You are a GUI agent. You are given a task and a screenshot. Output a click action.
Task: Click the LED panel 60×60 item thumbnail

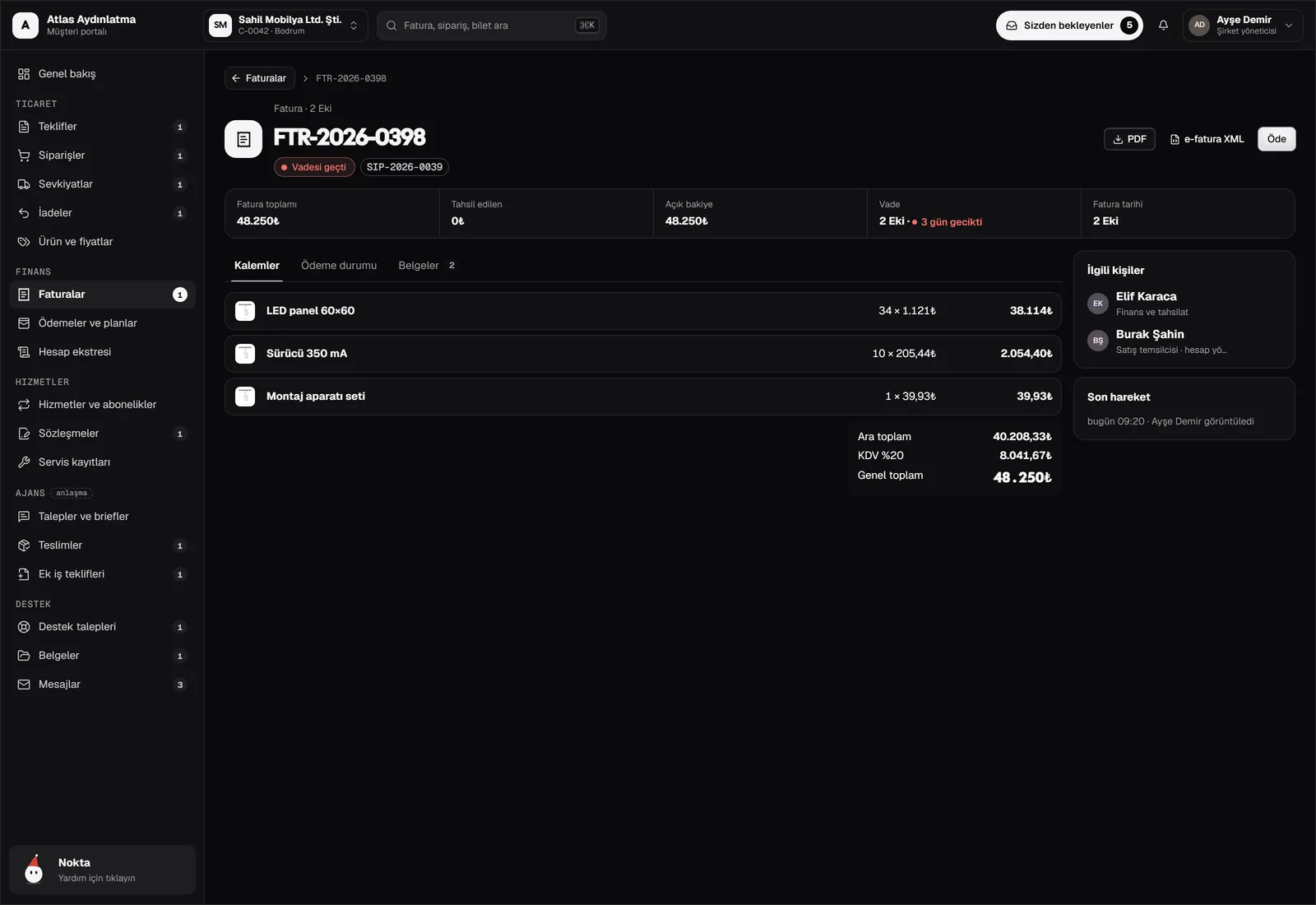(245, 311)
